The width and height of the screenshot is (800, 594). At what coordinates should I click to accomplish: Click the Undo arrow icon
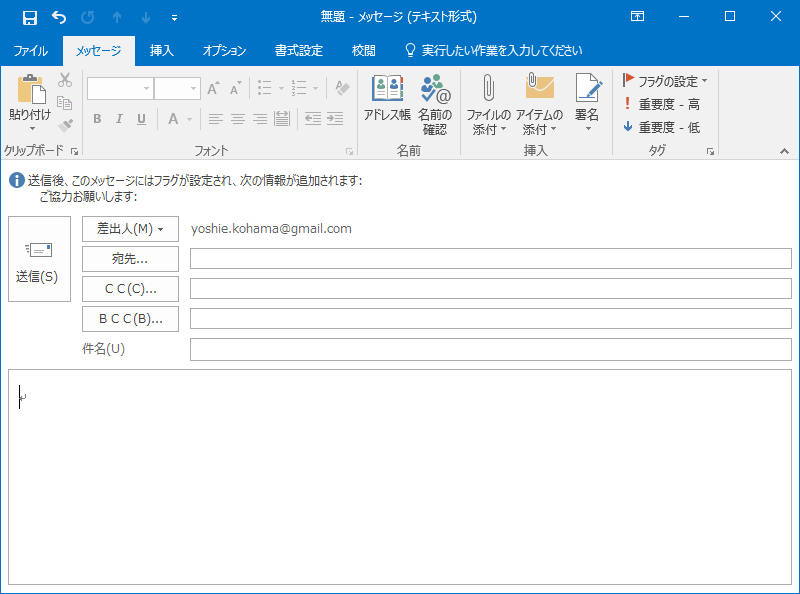(x=59, y=17)
